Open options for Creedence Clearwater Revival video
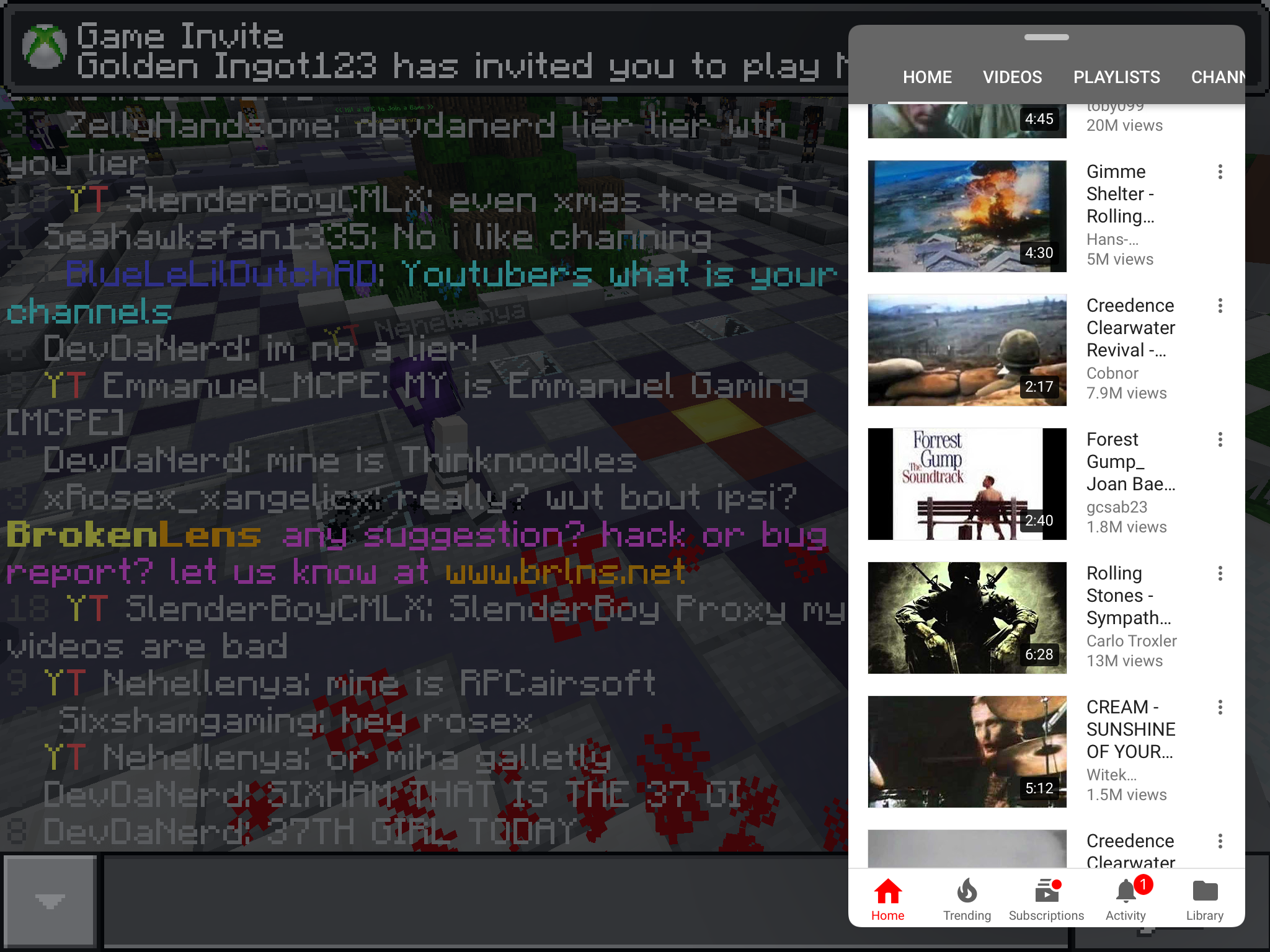Image resolution: width=1270 pixels, height=952 pixels. coord(1220,306)
